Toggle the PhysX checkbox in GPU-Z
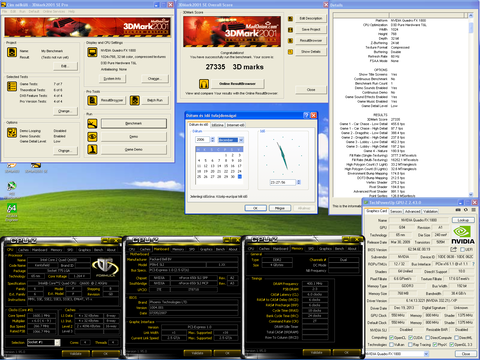Viewport: 480px width, 360px height. click(x=435, y=344)
